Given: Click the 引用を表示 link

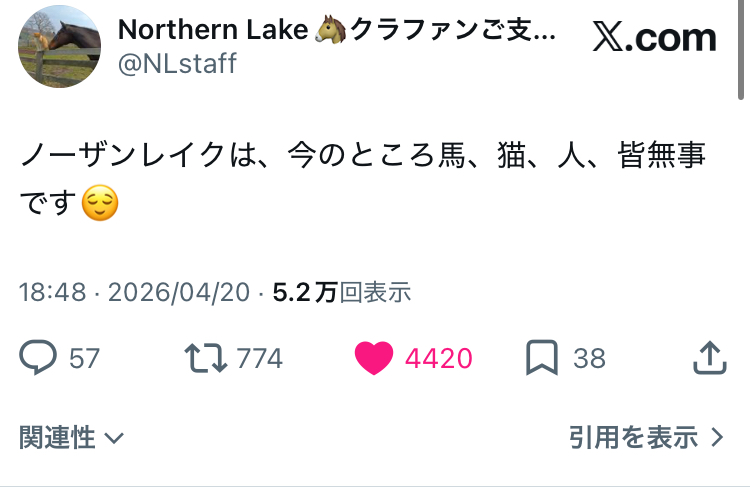Looking at the screenshot, I should [x=633, y=437].
